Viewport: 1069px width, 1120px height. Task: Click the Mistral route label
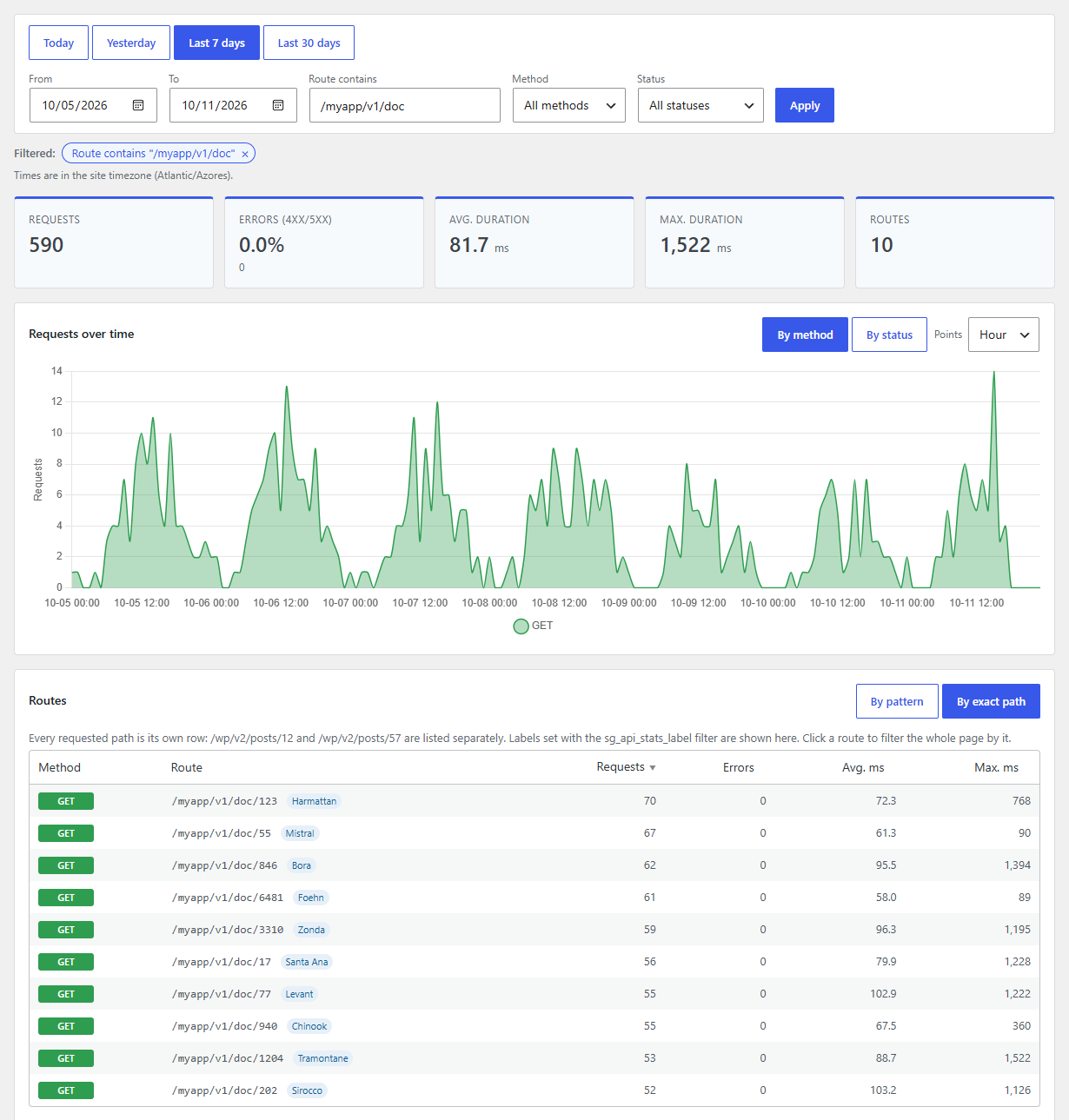click(x=300, y=833)
